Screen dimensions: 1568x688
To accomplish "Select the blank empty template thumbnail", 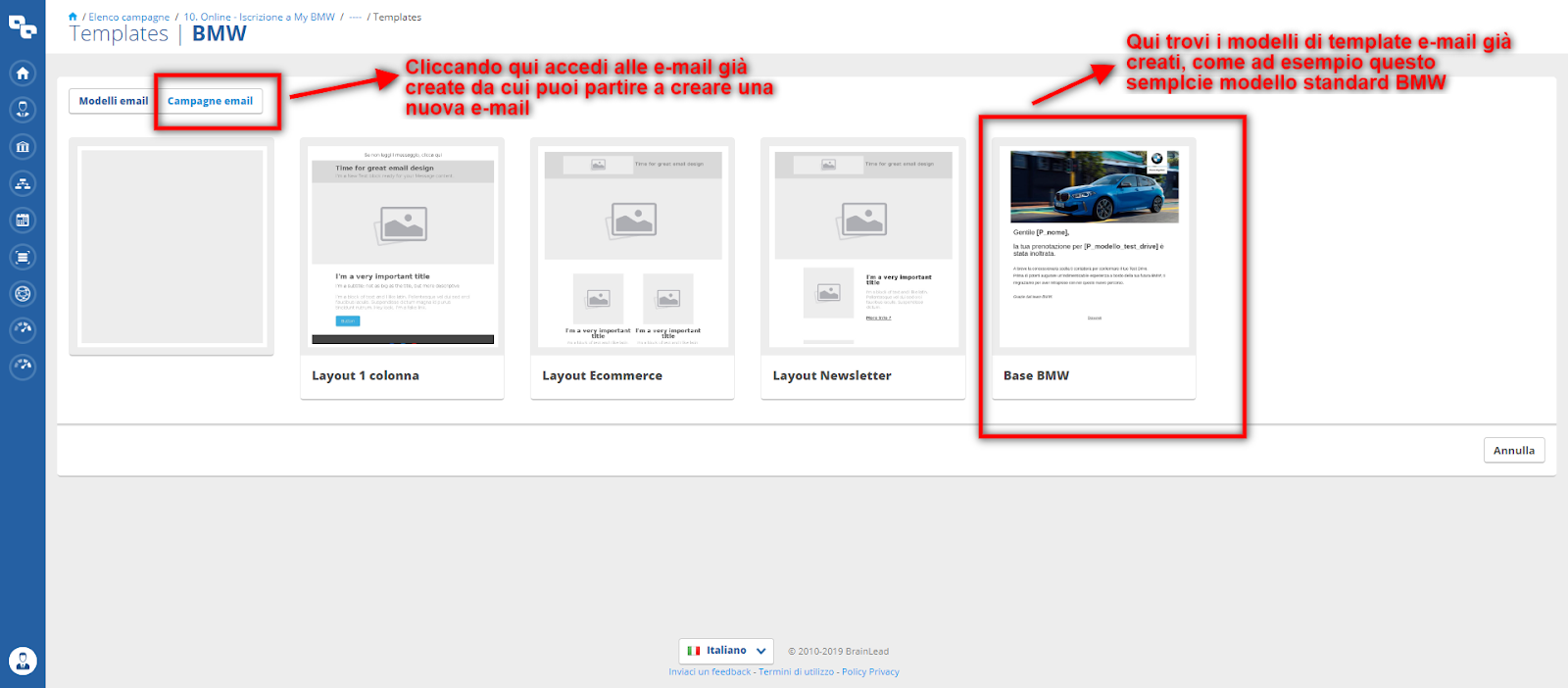I will coord(171,246).
